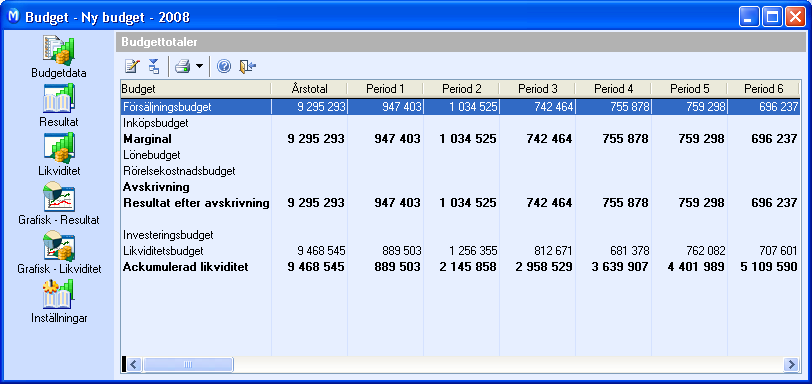
Task: Select the Likviditet sidebar icon
Action: click(59, 147)
